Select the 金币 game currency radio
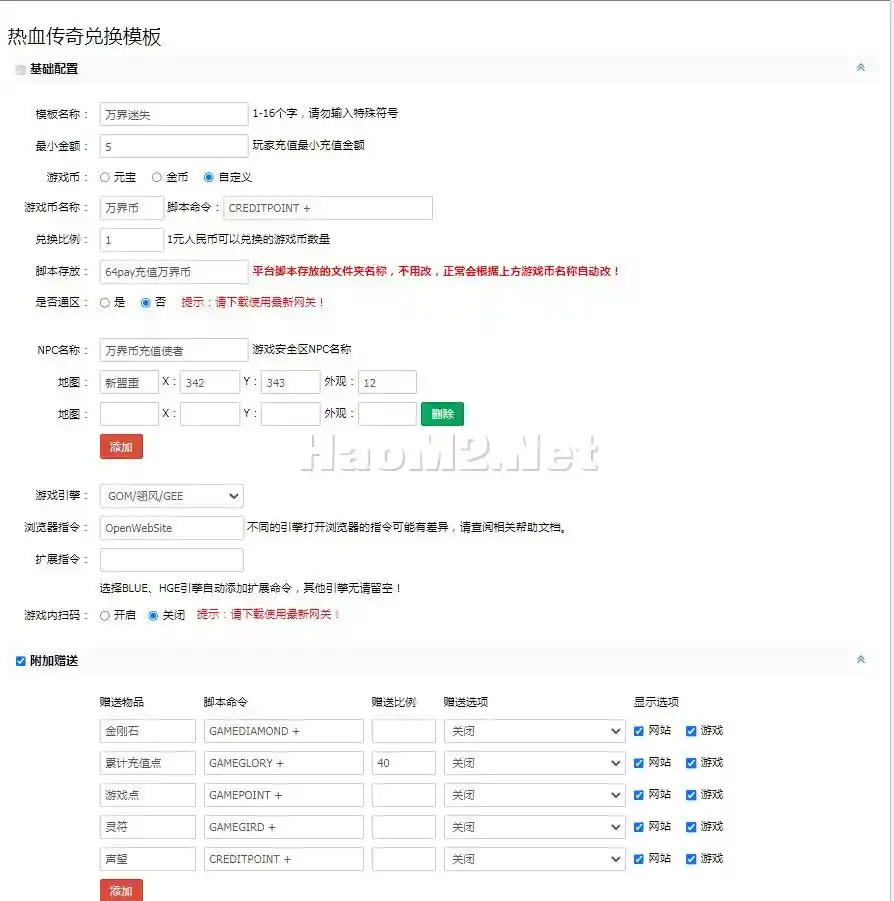 click(156, 178)
